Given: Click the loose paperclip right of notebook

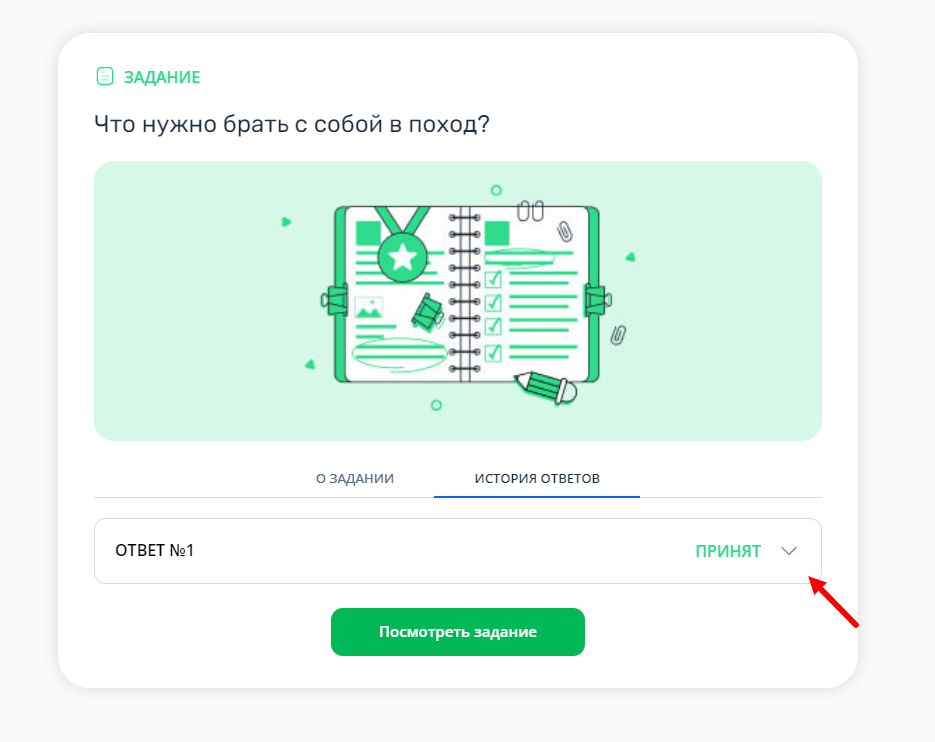Looking at the screenshot, I should (618, 335).
